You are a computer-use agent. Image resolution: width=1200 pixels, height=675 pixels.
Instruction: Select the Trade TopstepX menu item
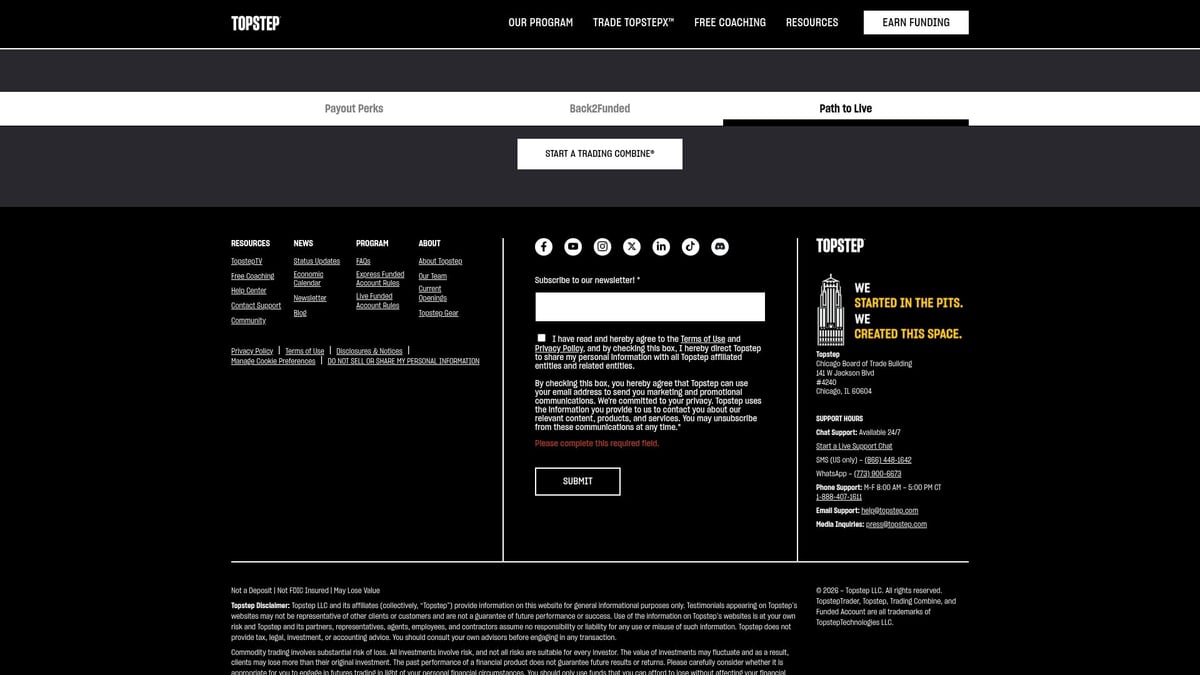633,23
